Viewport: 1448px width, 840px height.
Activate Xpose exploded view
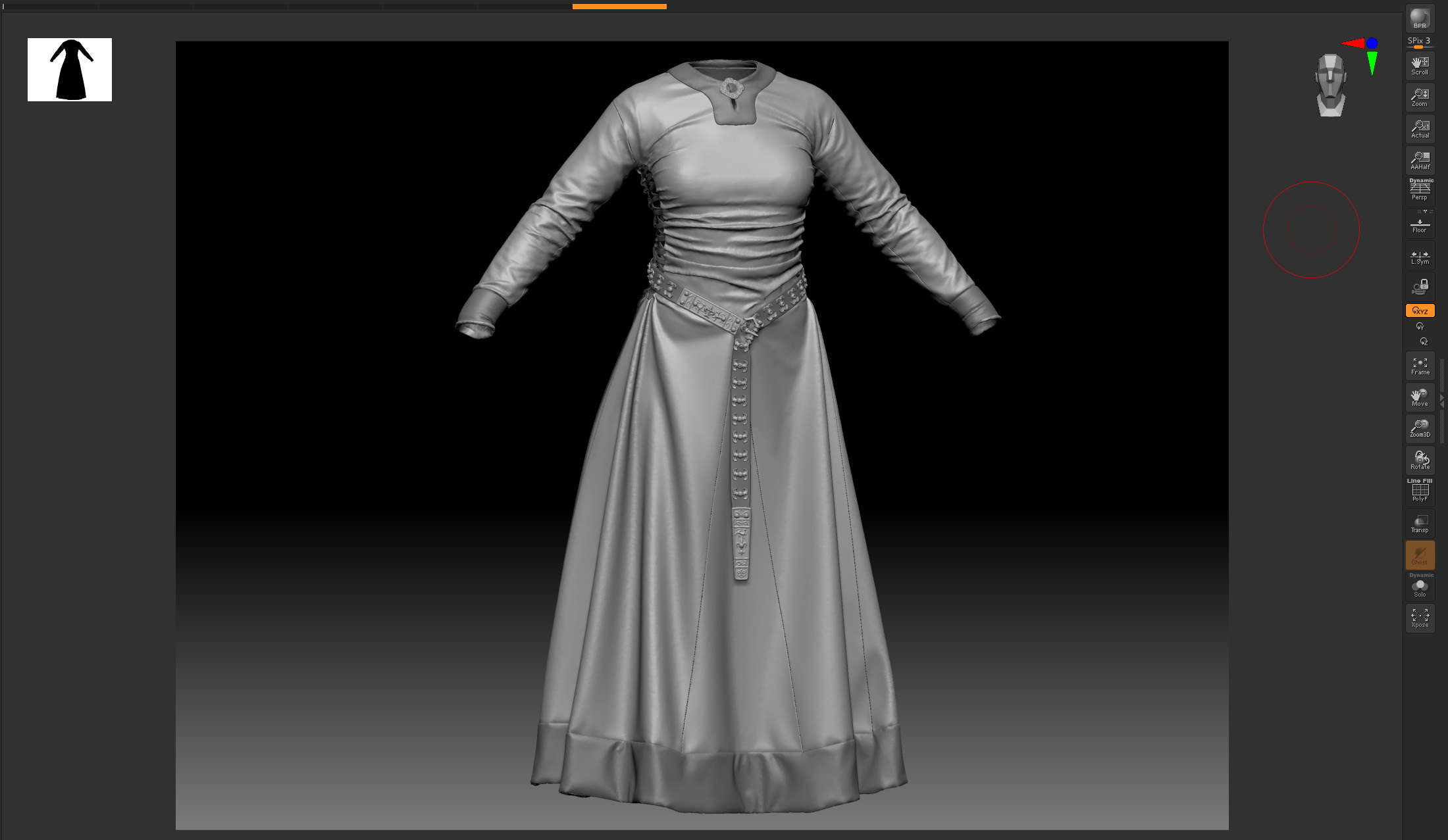(1420, 618)
